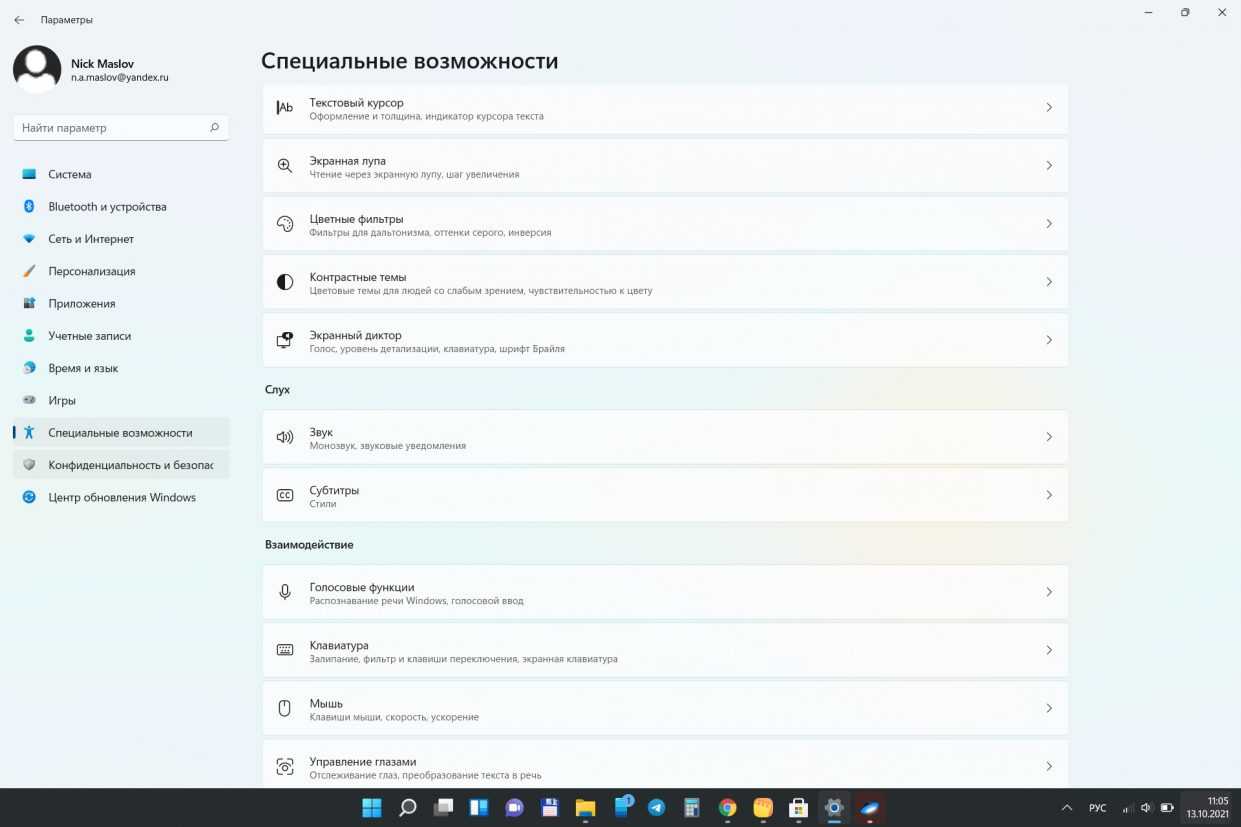Click the Экранный диктор narrator icon
Image resolution: width=1241 pixels, height=827 pixels.
coord(285,340)
